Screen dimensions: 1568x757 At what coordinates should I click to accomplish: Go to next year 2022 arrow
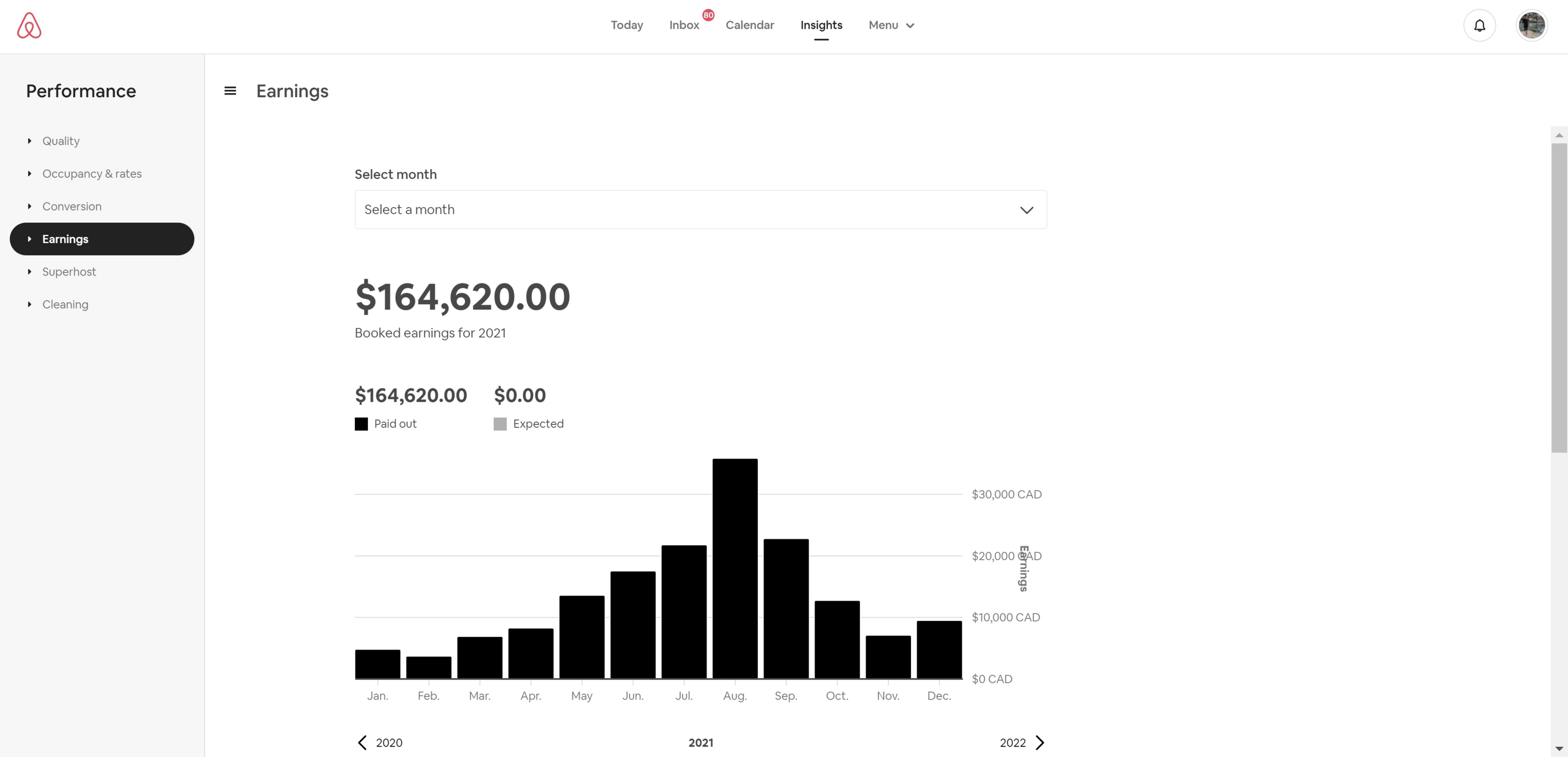coord(1040,742)
